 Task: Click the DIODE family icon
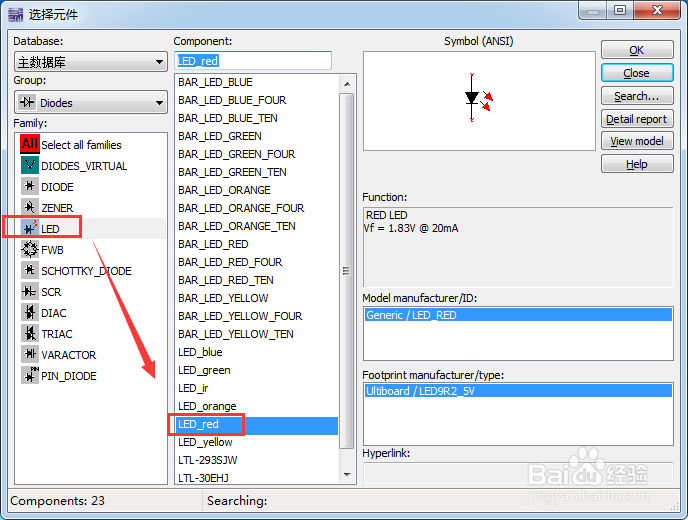[x=30, y=186]
